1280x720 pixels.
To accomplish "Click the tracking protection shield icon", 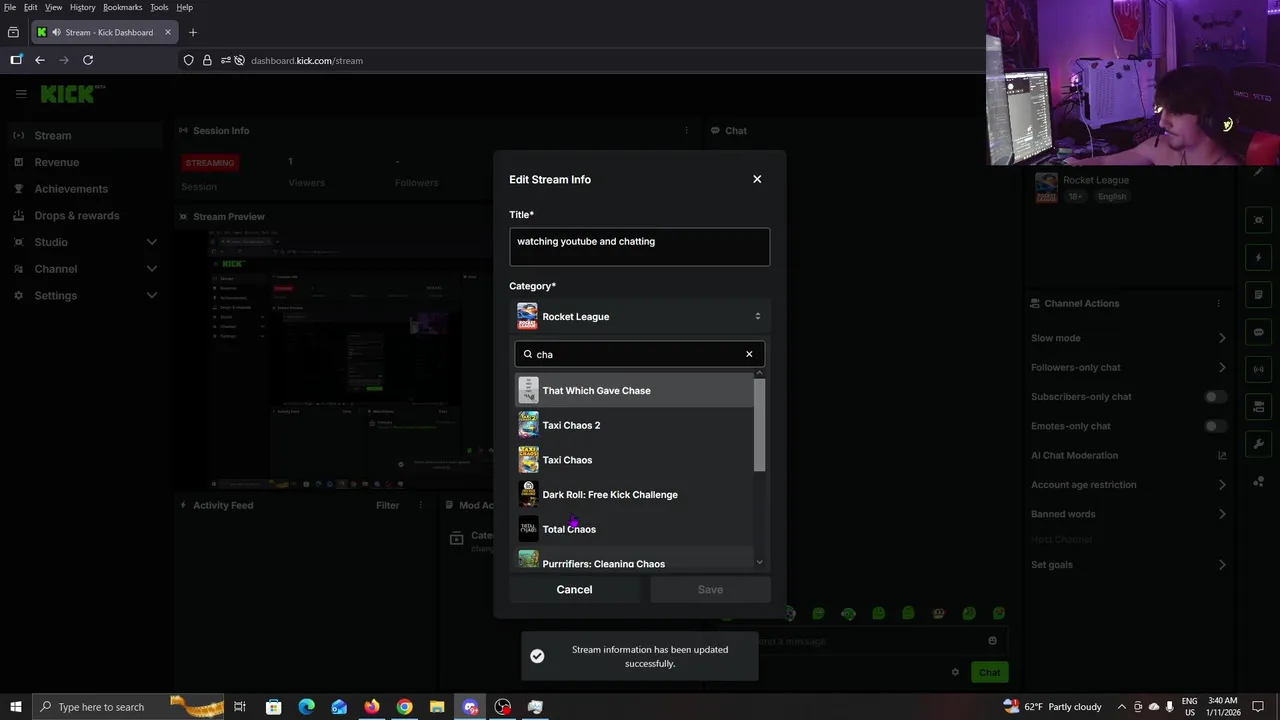I will coord(188,60).
